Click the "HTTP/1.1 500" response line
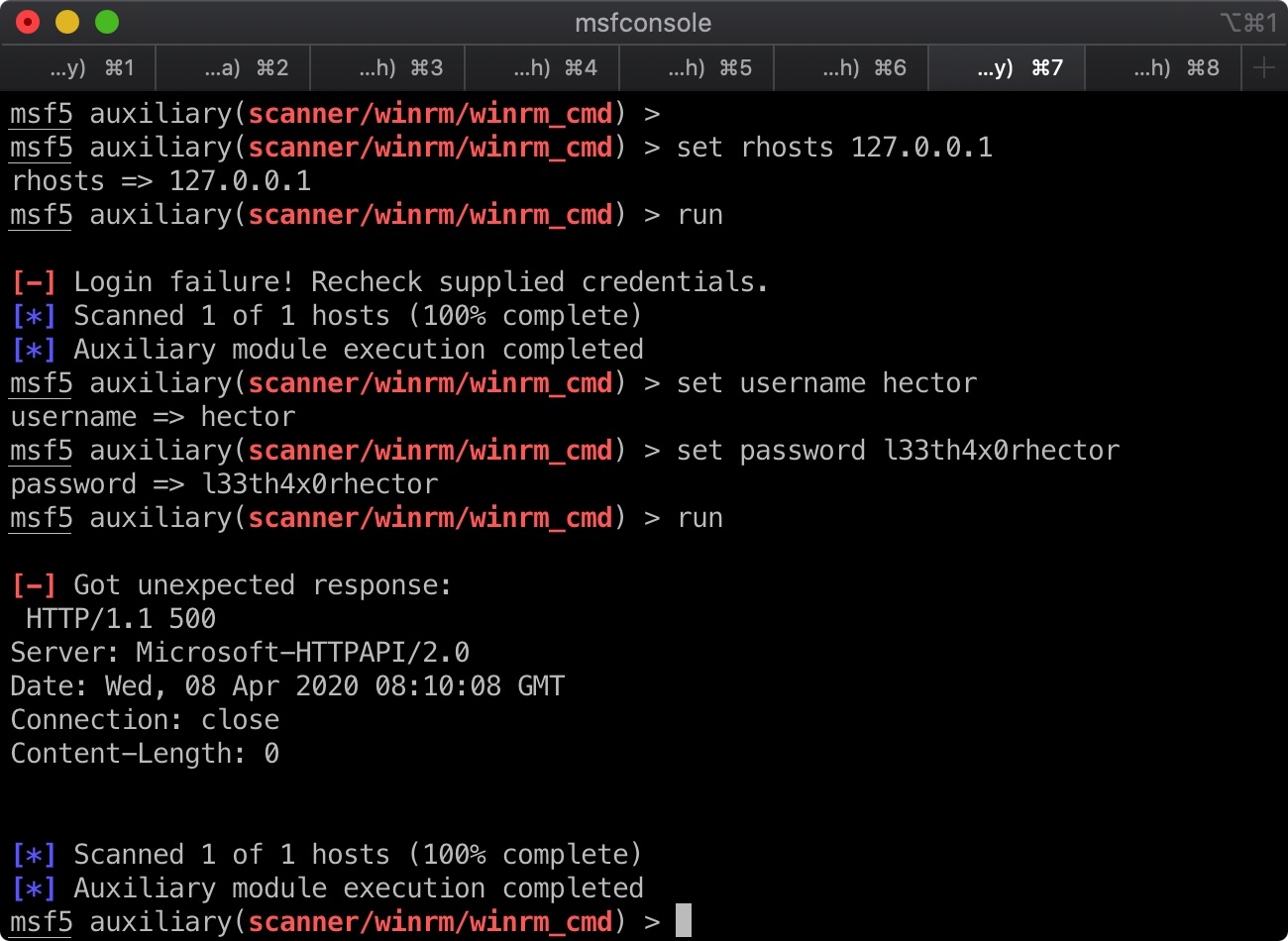Viewport: 1288px width, 941px height. pyautogui.click(x=121, y=619)
